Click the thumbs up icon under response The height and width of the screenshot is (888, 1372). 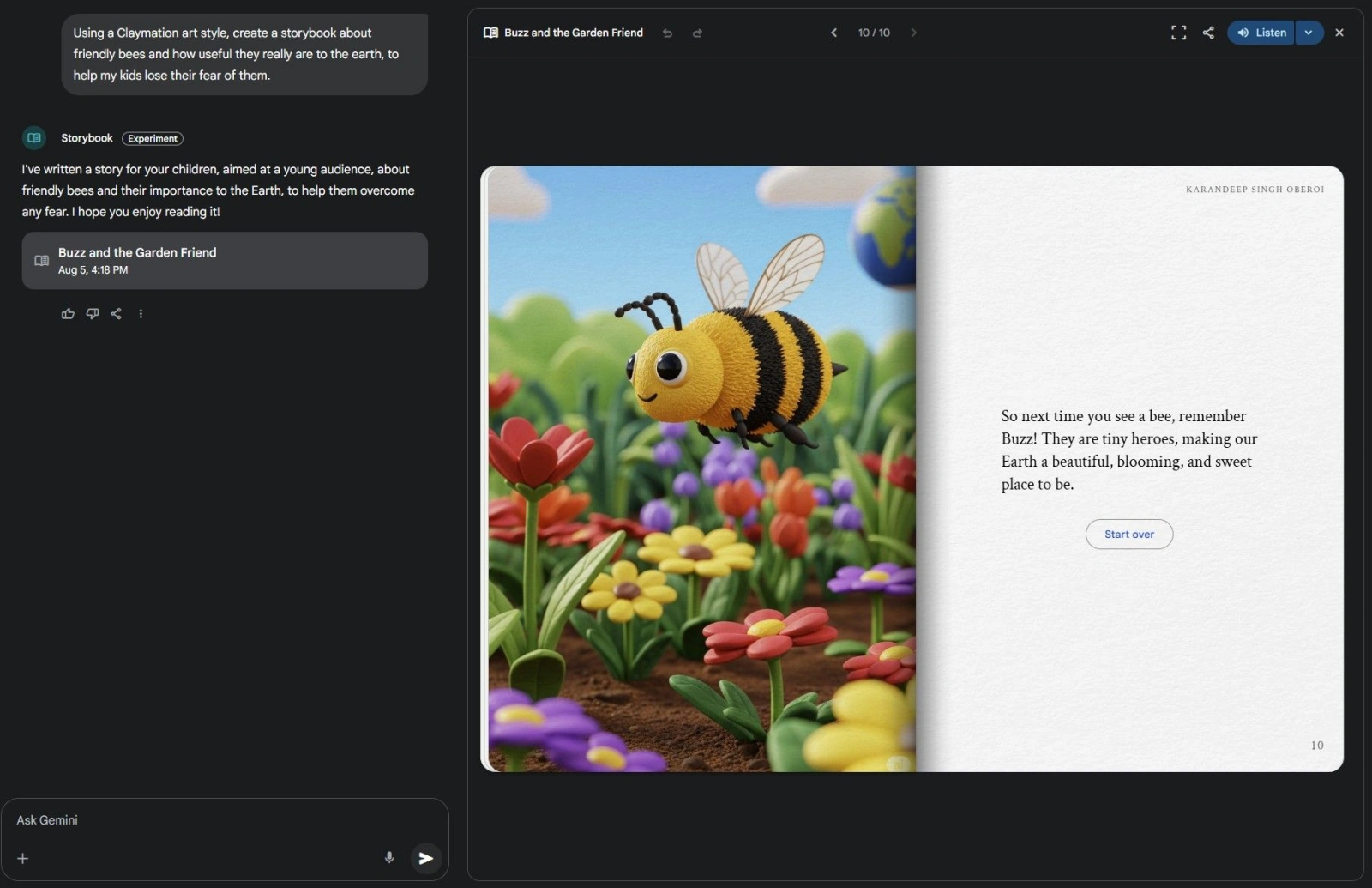68,314
